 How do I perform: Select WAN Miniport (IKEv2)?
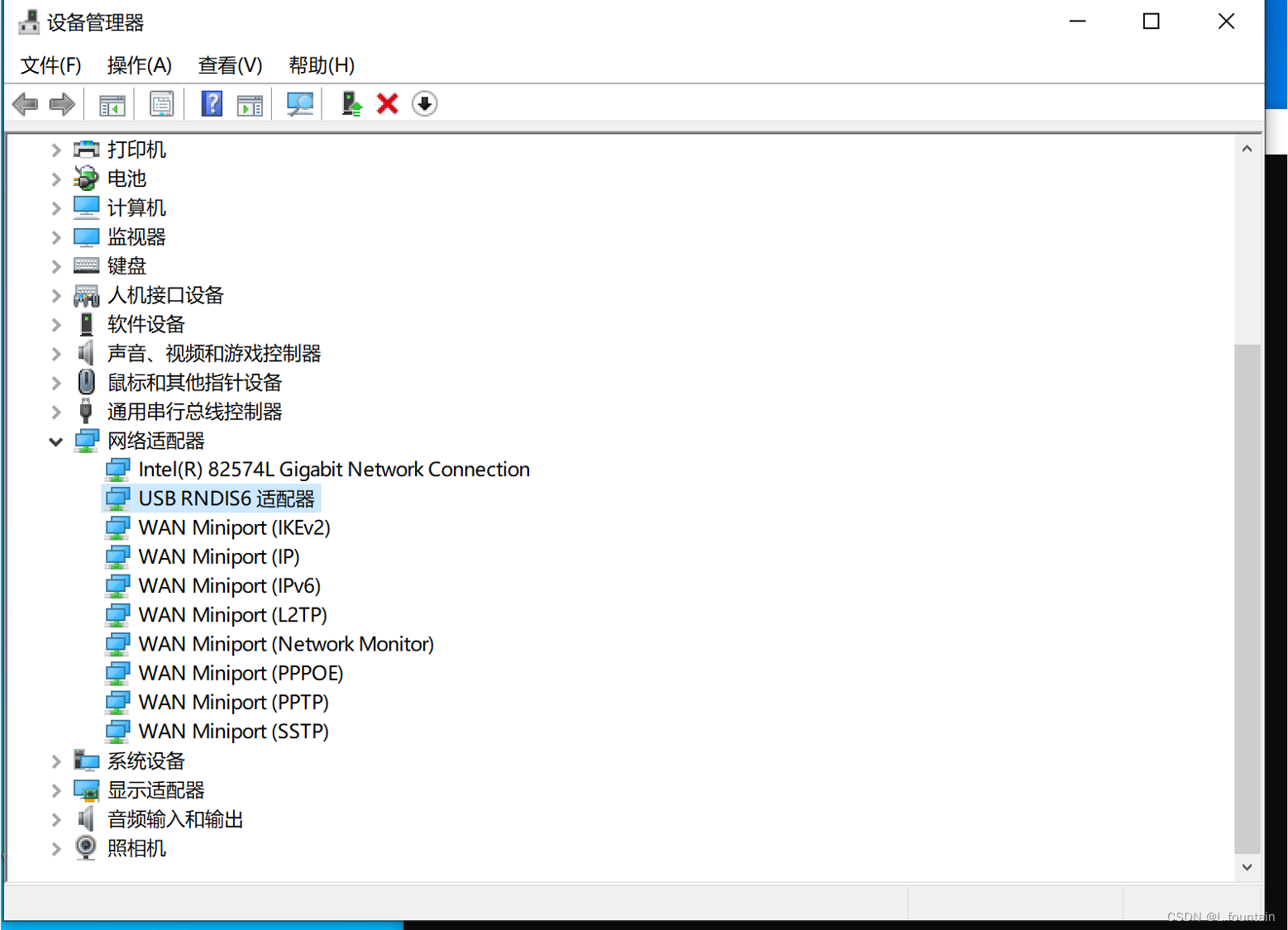tap(235, 527)
